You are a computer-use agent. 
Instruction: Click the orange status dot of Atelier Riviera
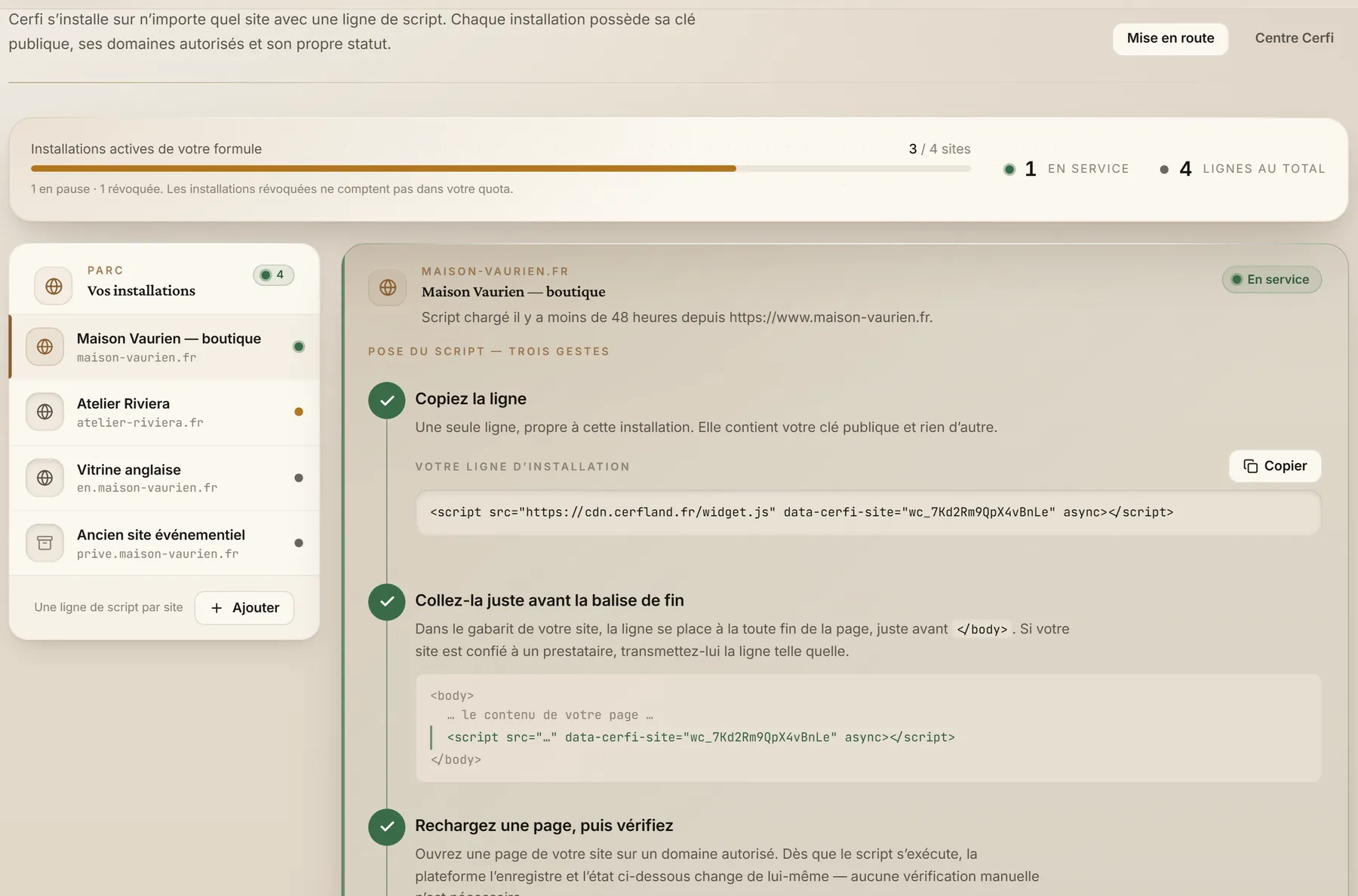(299, 412)
